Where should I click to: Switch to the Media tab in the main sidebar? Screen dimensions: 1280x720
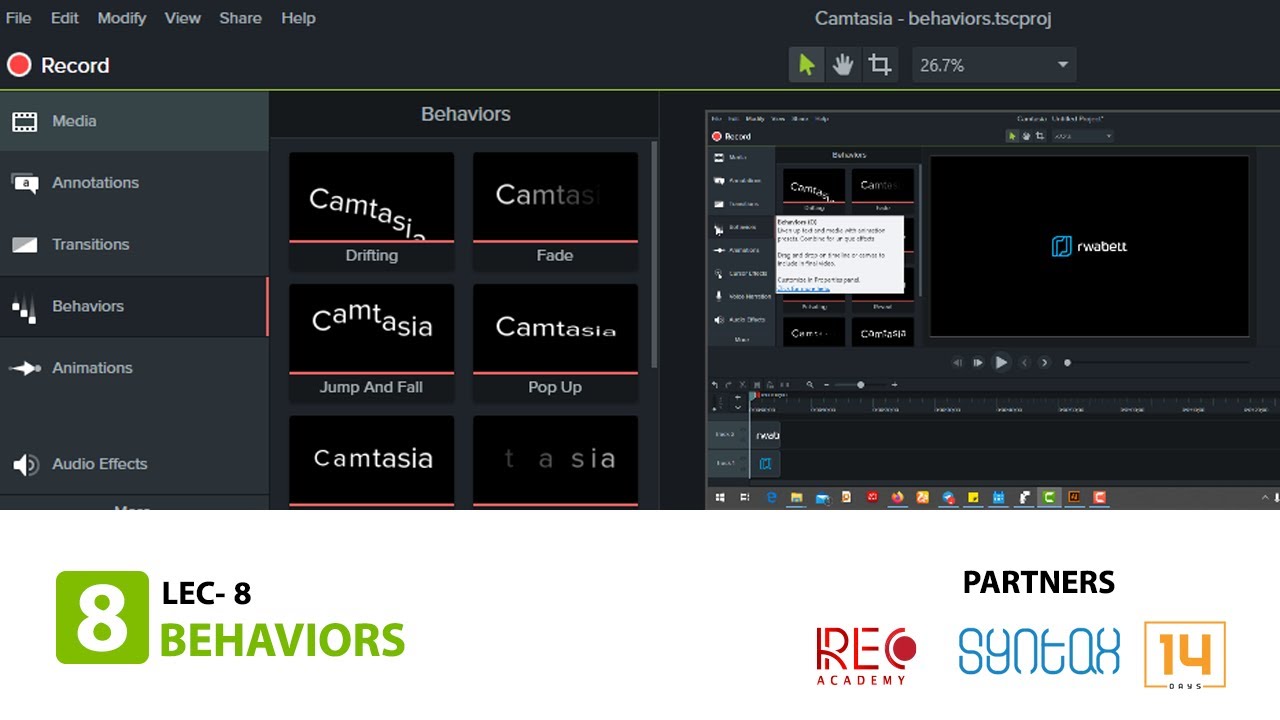tap(134, 121)
